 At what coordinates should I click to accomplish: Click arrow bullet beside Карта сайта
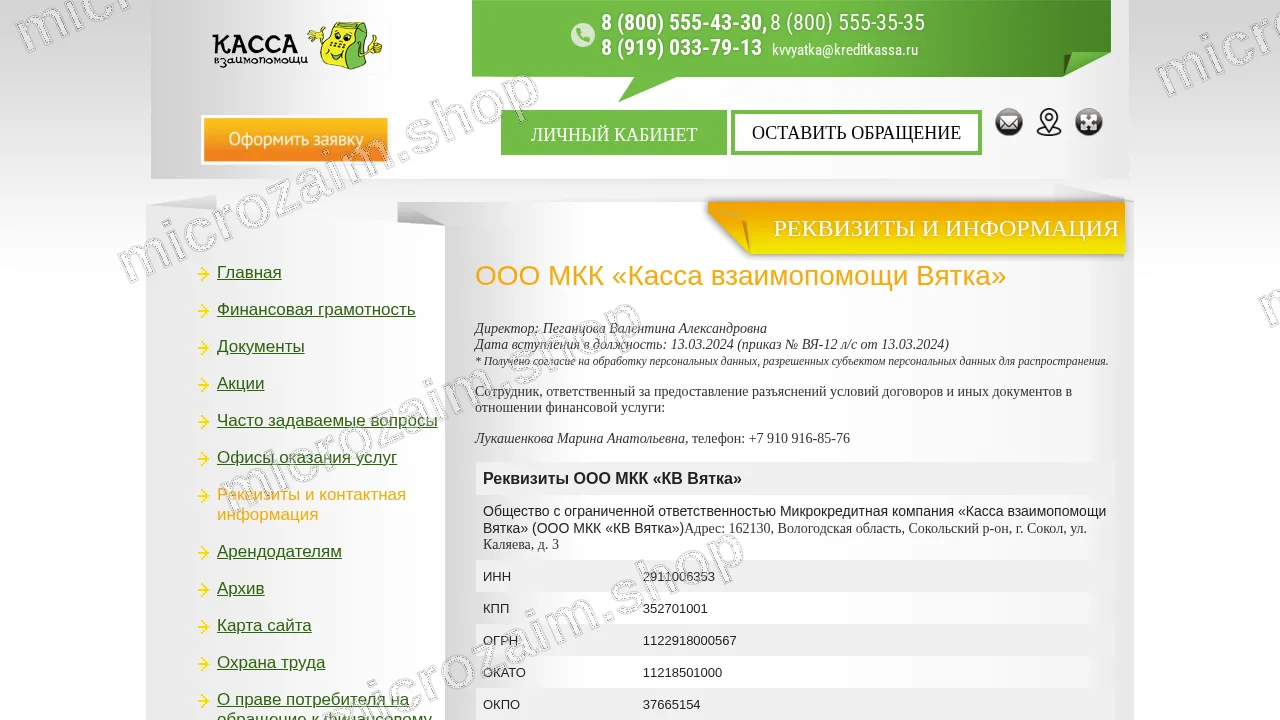coord(204,627)
